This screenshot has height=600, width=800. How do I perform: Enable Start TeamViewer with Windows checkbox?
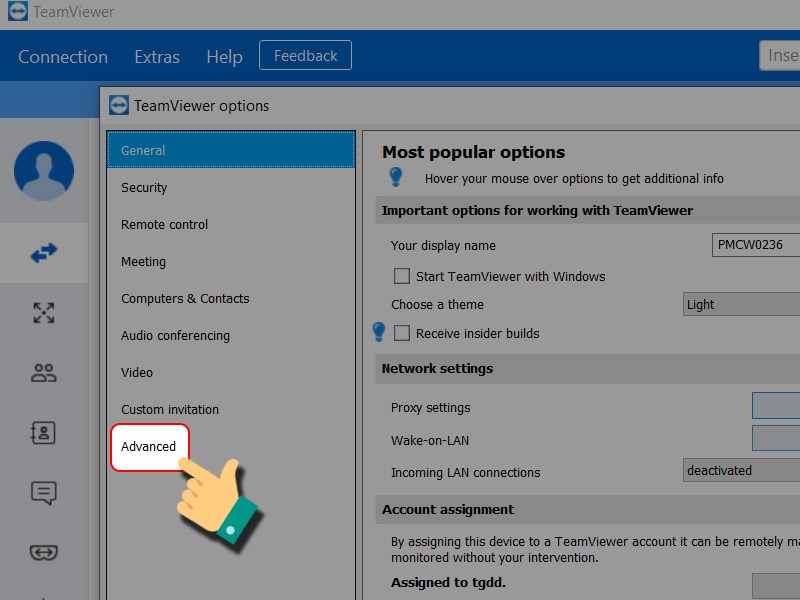pyautogui.click(x=402, y=276)
